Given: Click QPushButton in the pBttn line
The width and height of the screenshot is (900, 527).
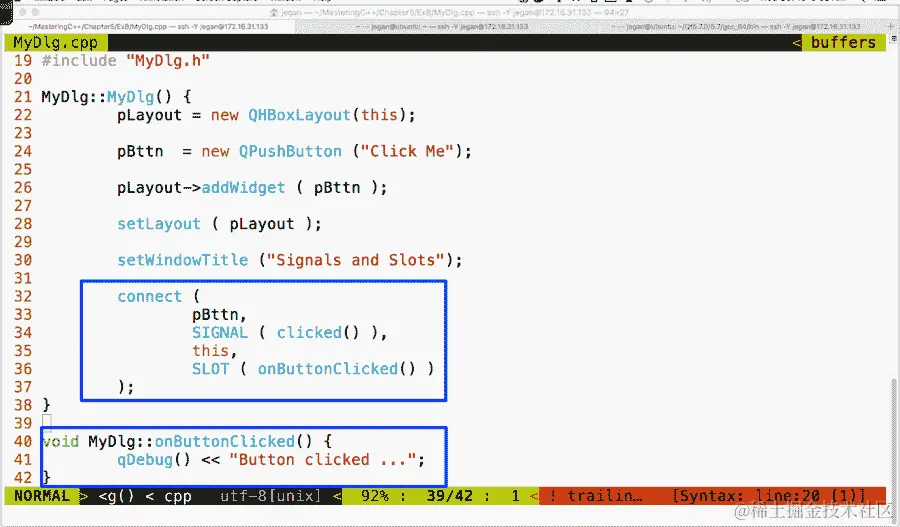Looking at the screenshot, I should point(290,152).
